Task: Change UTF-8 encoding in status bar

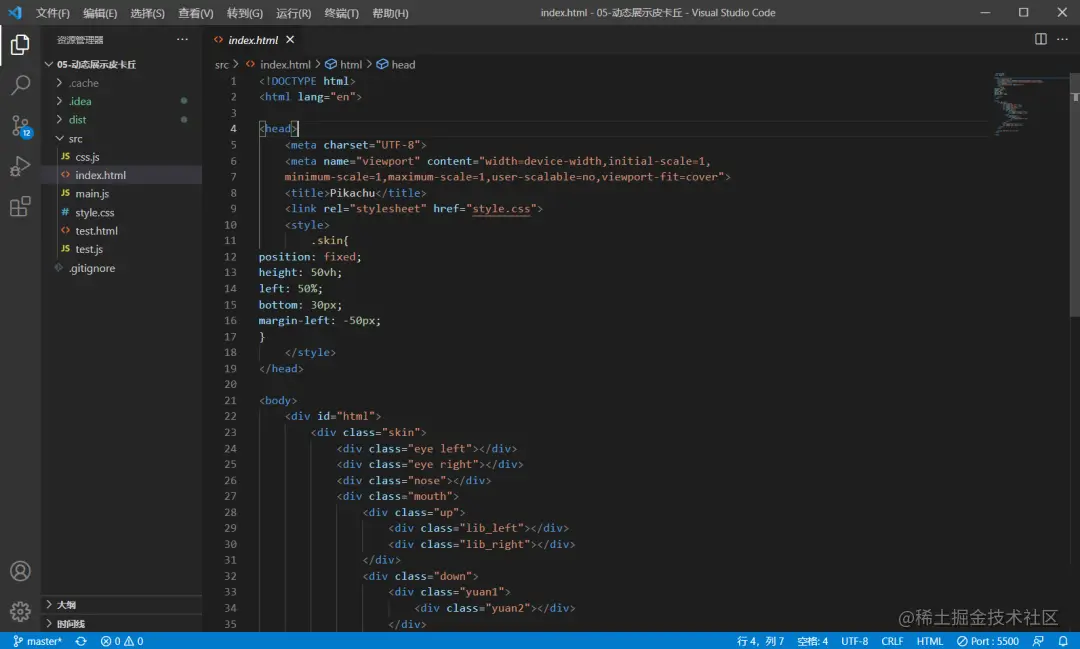Action: tap(854, 641)
